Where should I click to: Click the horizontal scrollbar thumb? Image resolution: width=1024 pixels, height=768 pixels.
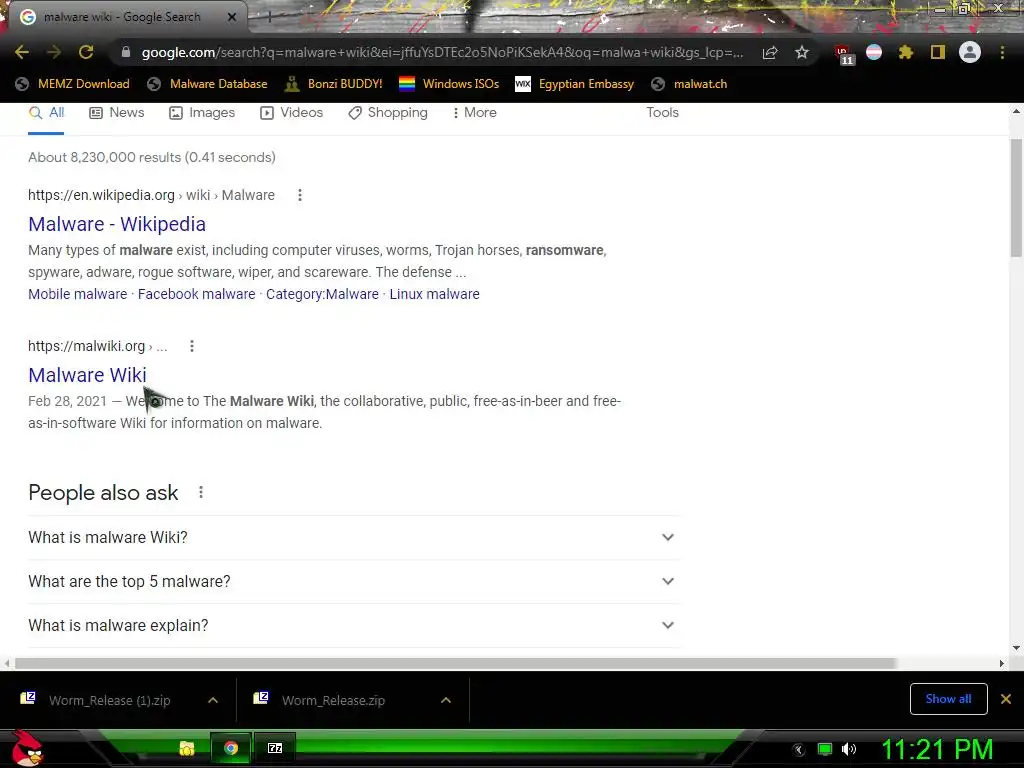pos(455,664)
